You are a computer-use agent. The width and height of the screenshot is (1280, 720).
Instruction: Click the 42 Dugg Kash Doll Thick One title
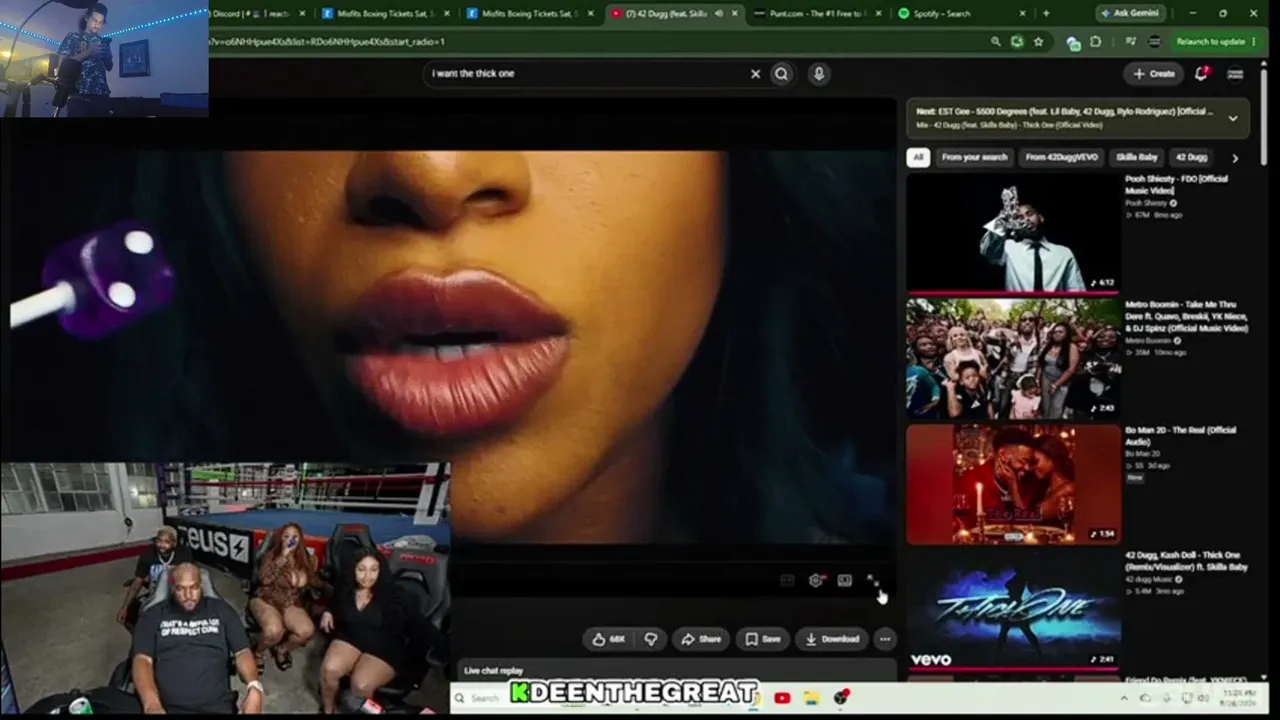pyautogui.click(x=1187, y=561)
